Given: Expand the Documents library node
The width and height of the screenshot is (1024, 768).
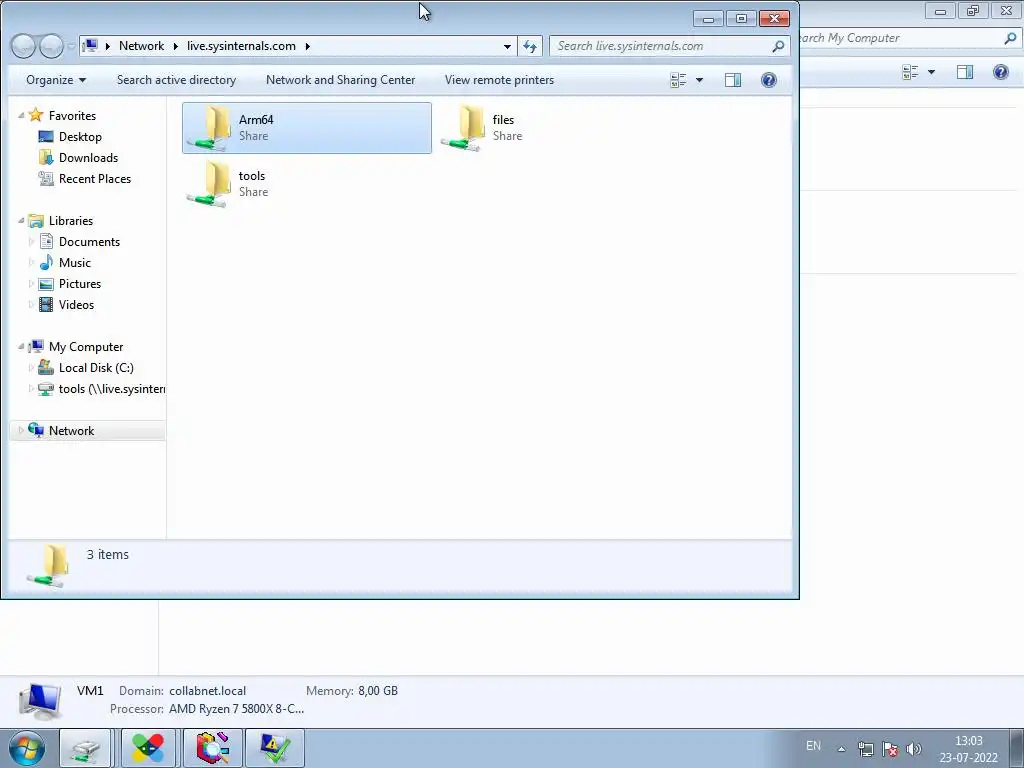Looking at the screenshot, I should 31,242.
